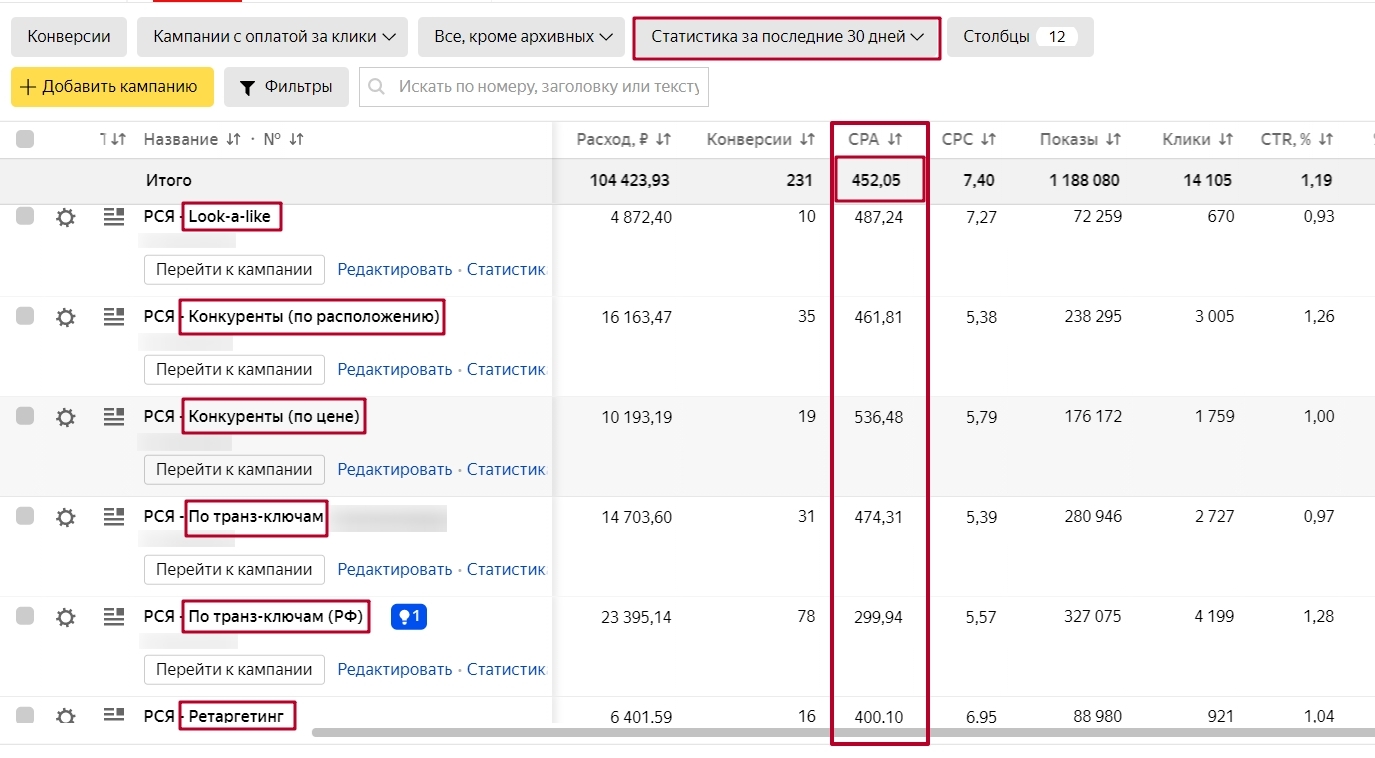Open settings gear for Look-a-like campaign

(x=66, y=217)
